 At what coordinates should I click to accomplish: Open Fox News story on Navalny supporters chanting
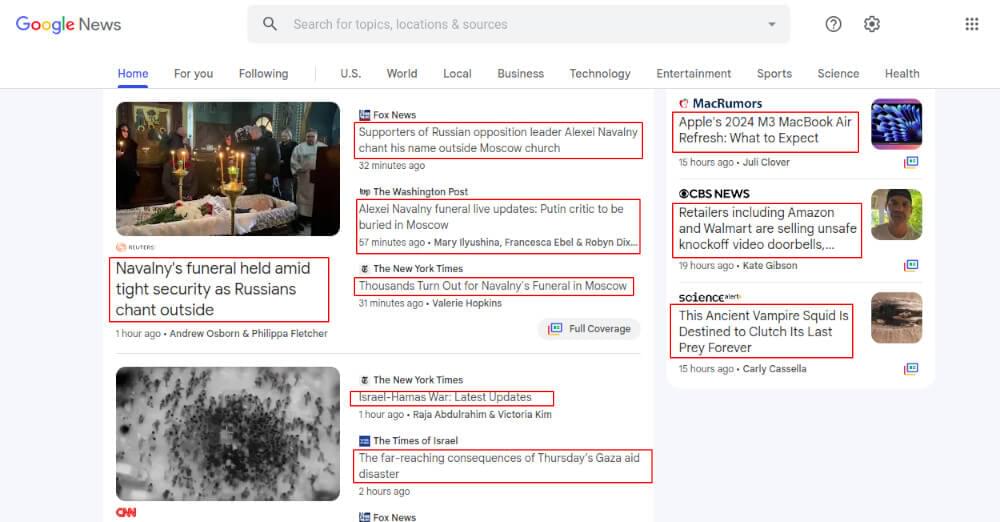pos(498,140)
